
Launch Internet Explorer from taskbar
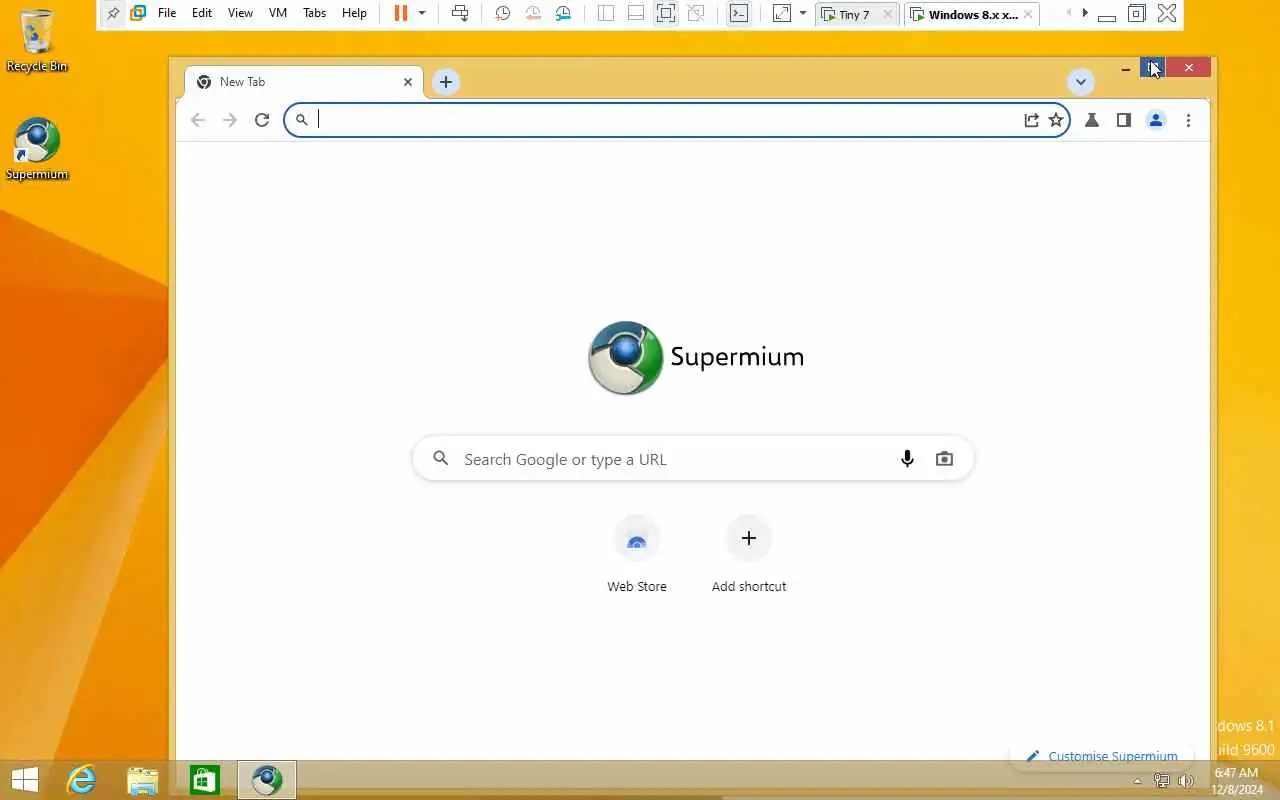[81, 780]
